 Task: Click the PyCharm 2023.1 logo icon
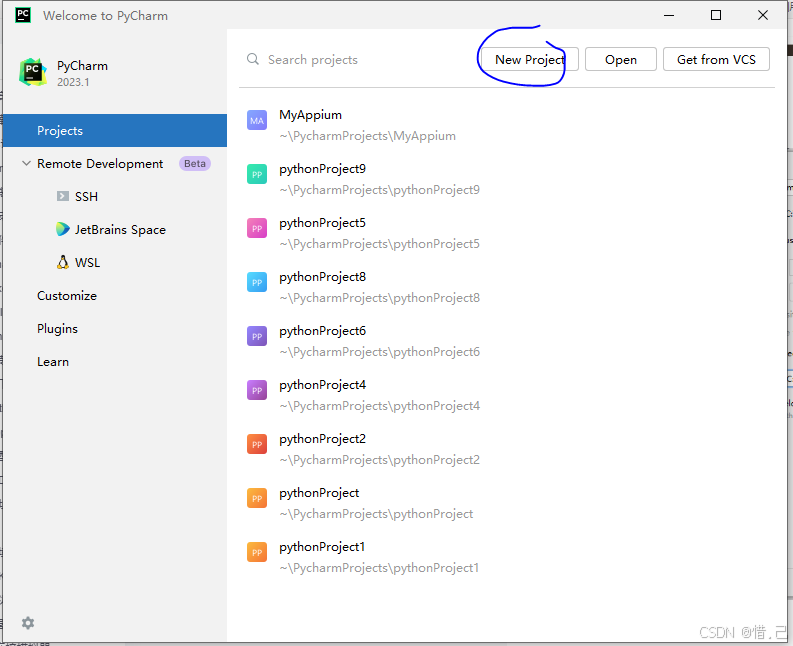click(33, 72)
